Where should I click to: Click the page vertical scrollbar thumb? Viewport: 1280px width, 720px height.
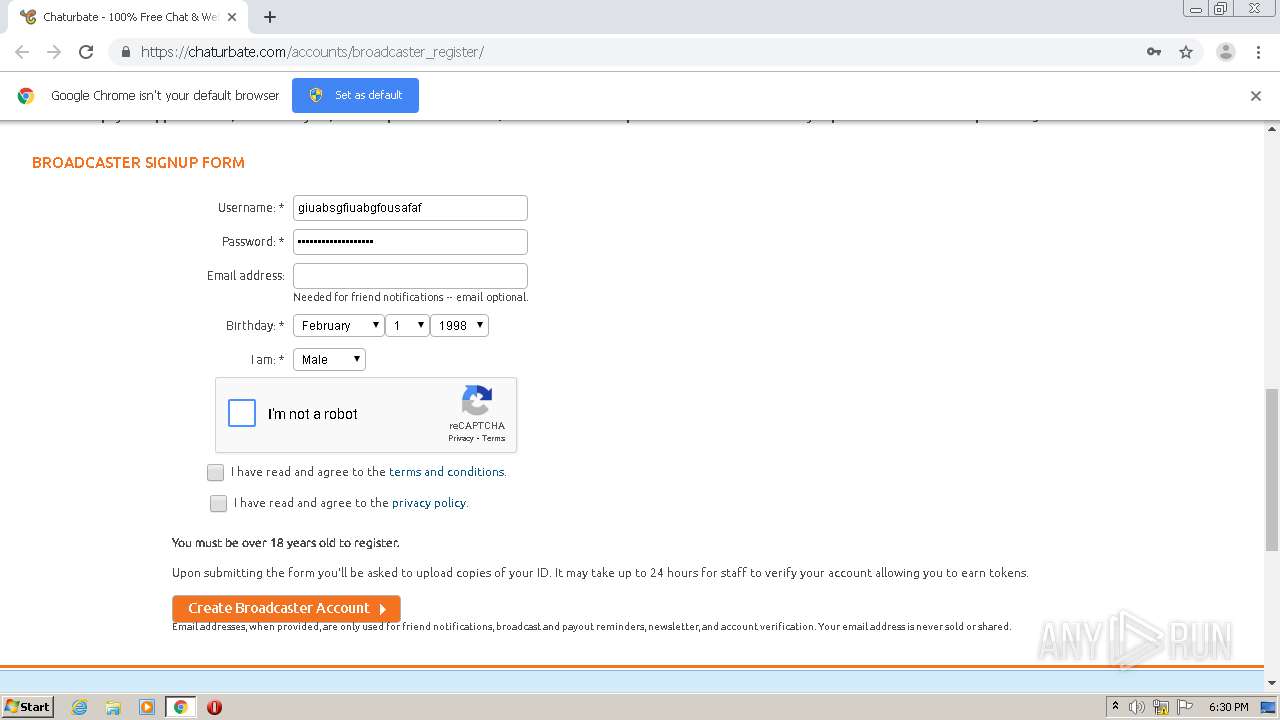coord(1272,469)
